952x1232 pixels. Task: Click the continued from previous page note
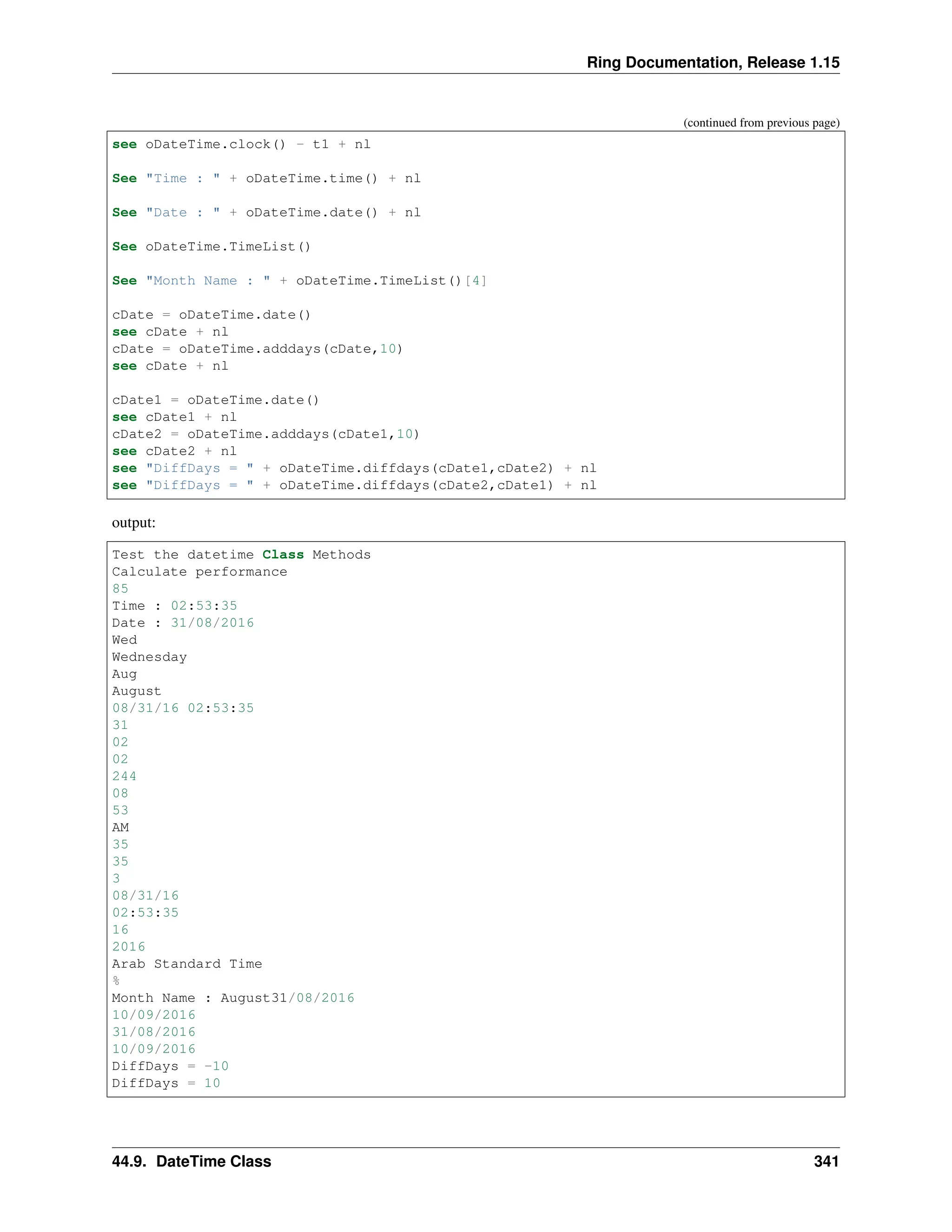(761, 122)
